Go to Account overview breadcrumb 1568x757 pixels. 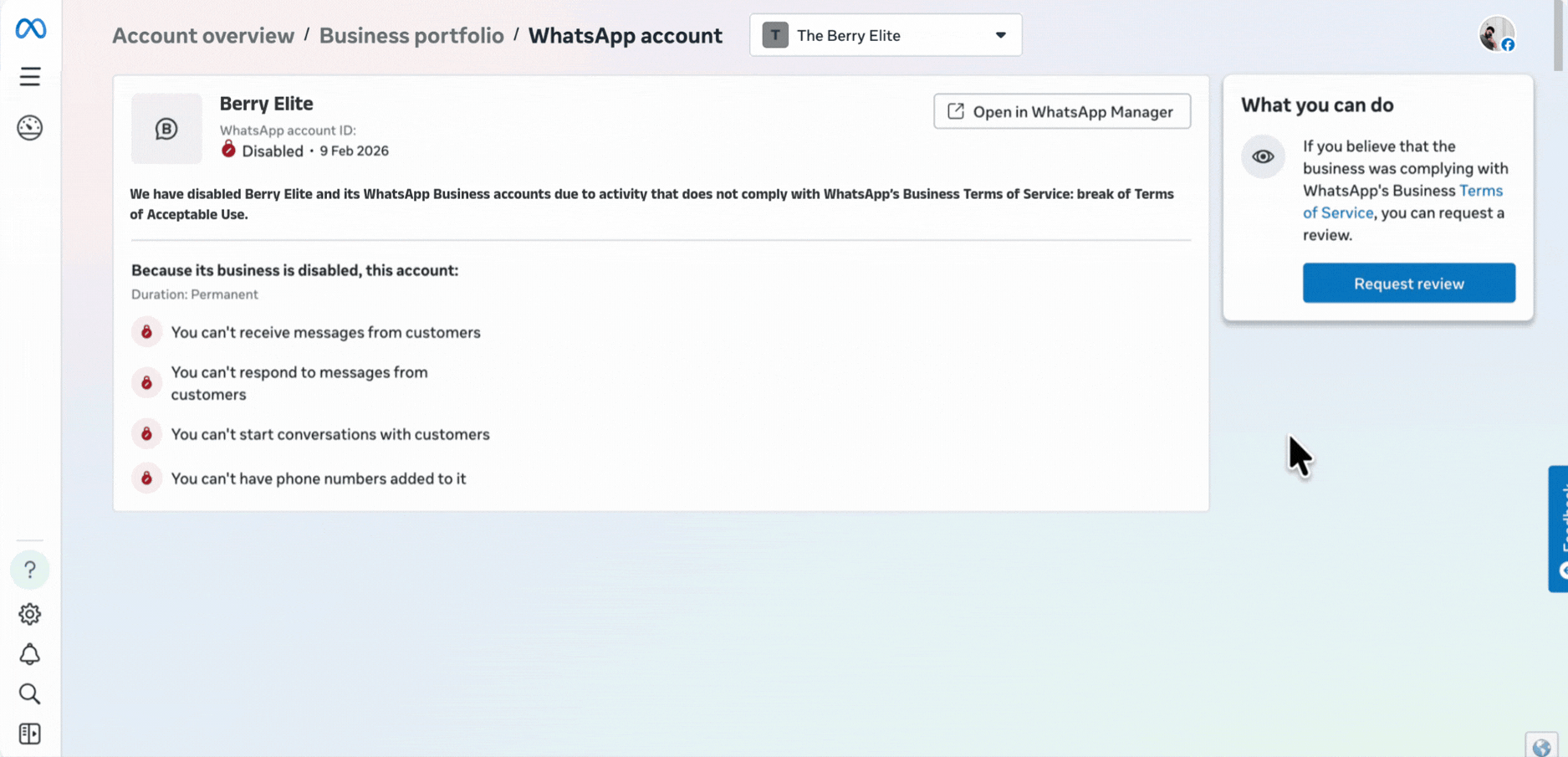[x=203, y=35]
